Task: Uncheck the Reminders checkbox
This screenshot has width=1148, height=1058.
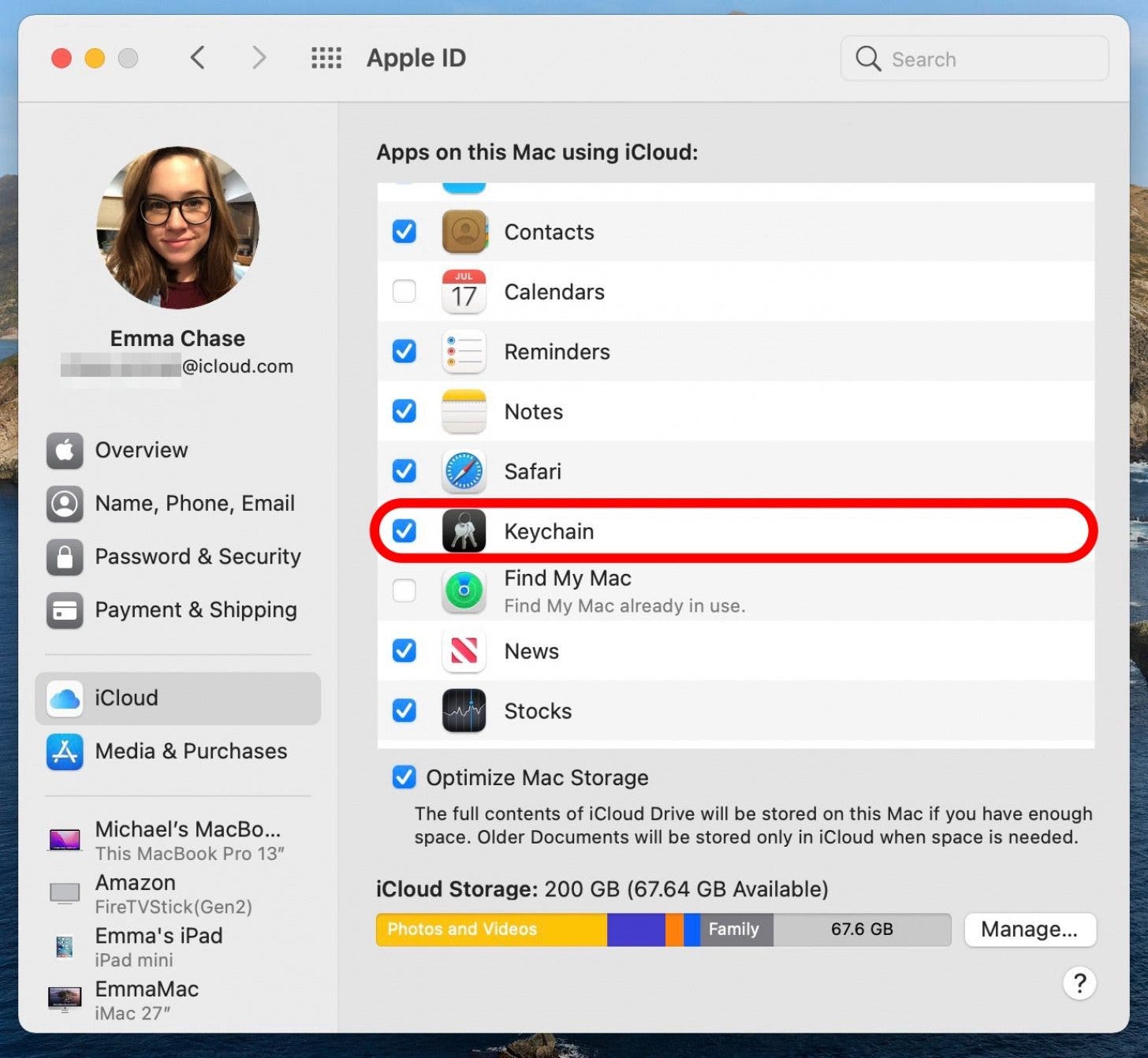Action: (404, 352)
